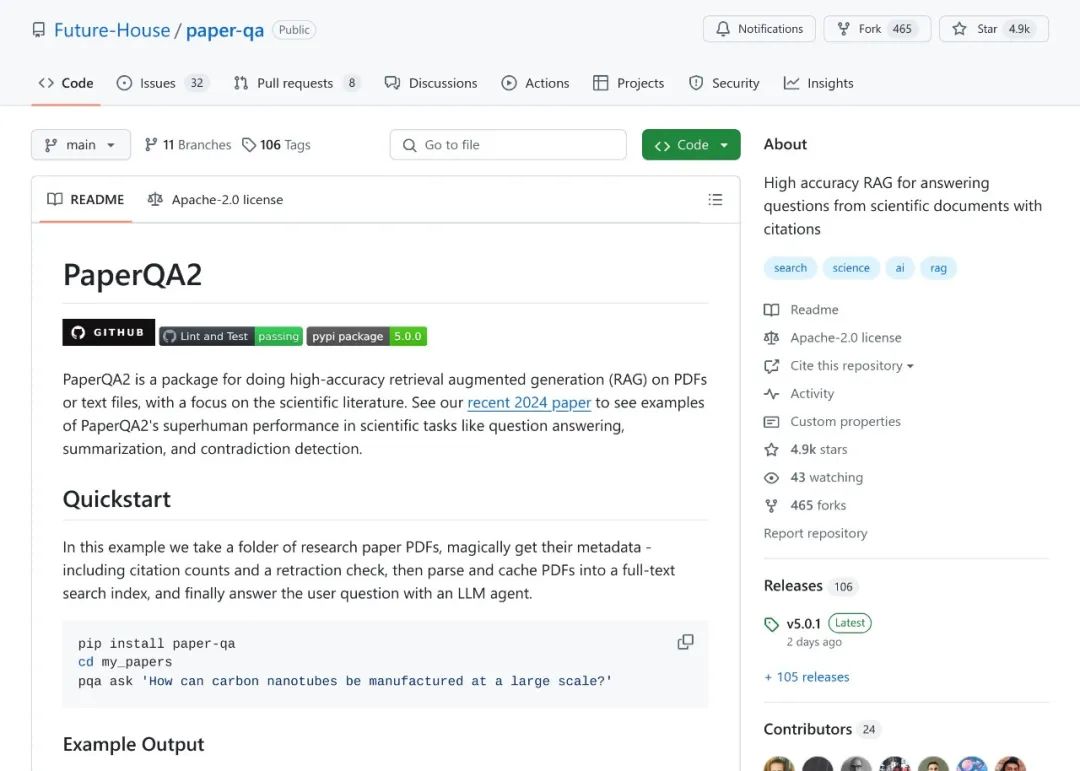1080x771 pixels.
Task: Click the search topic tag
Action: click(790, 268)
